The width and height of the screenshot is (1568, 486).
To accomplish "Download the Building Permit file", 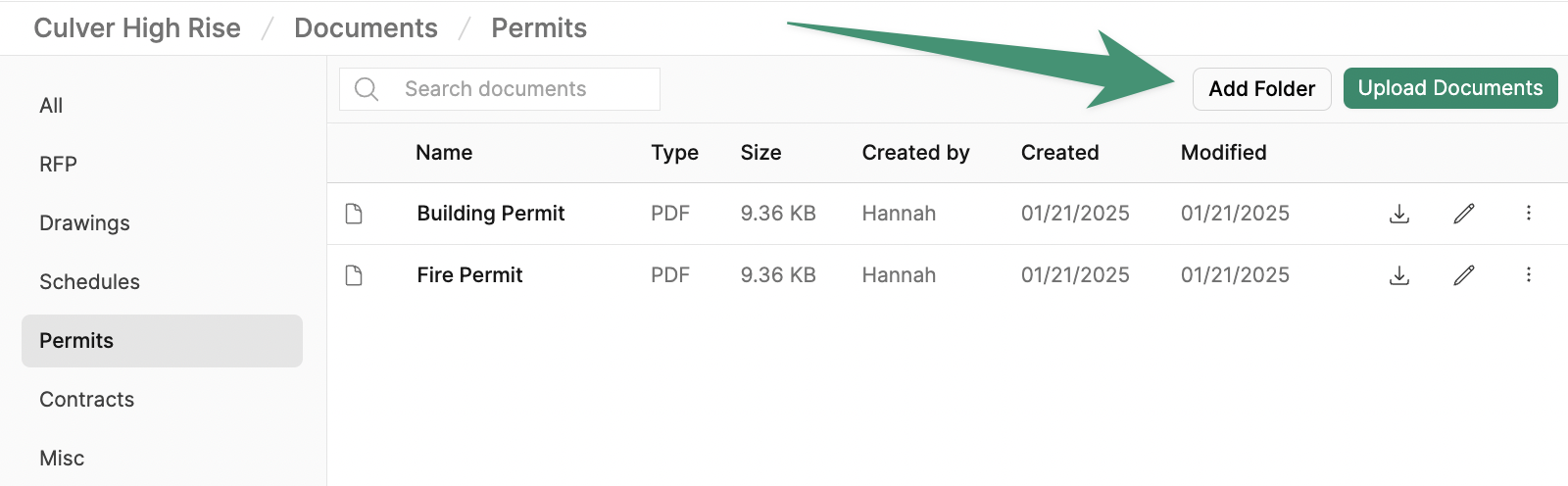I will (1399, 214).
